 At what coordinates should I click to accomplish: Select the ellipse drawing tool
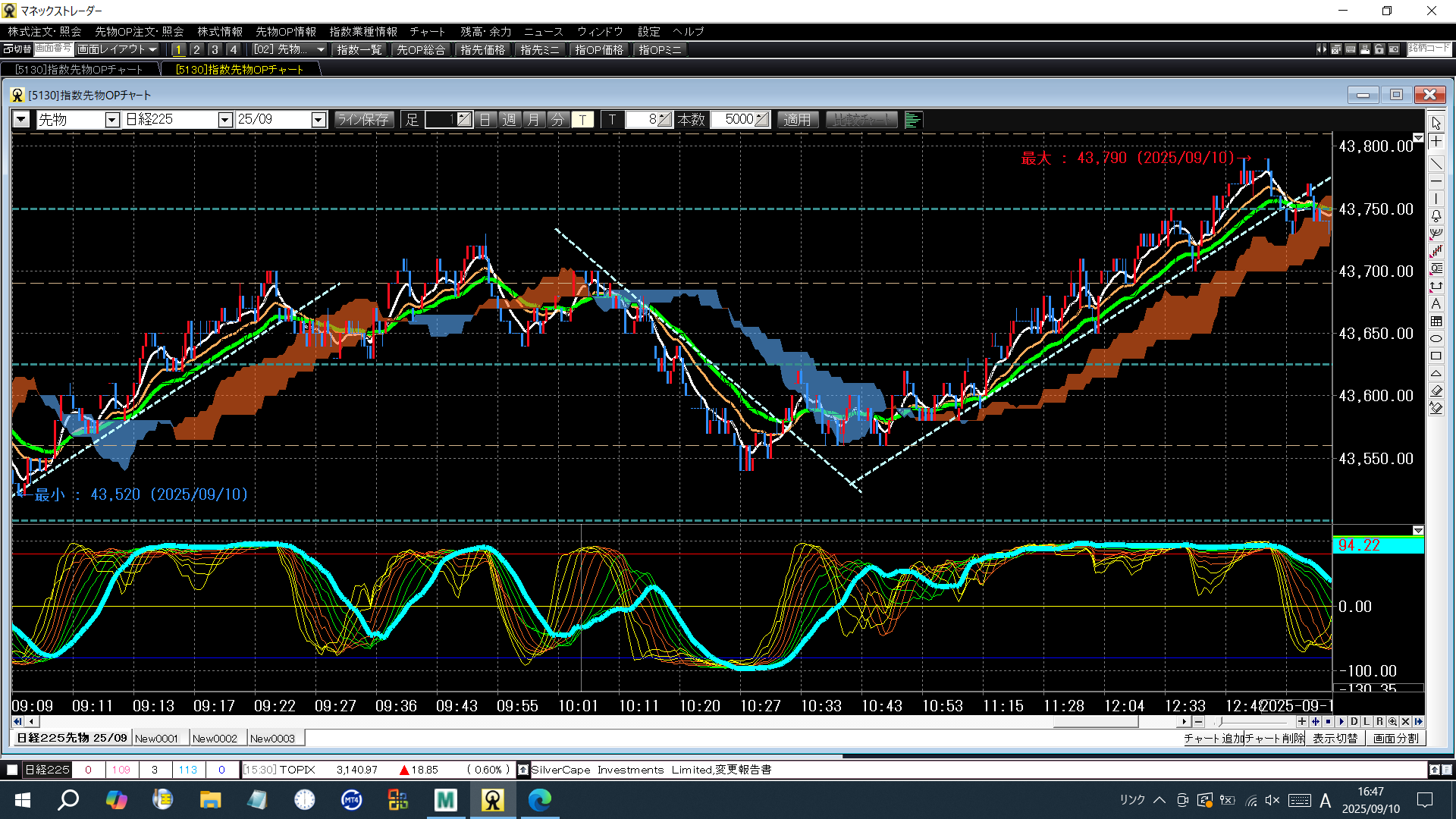coord(1436,339)
